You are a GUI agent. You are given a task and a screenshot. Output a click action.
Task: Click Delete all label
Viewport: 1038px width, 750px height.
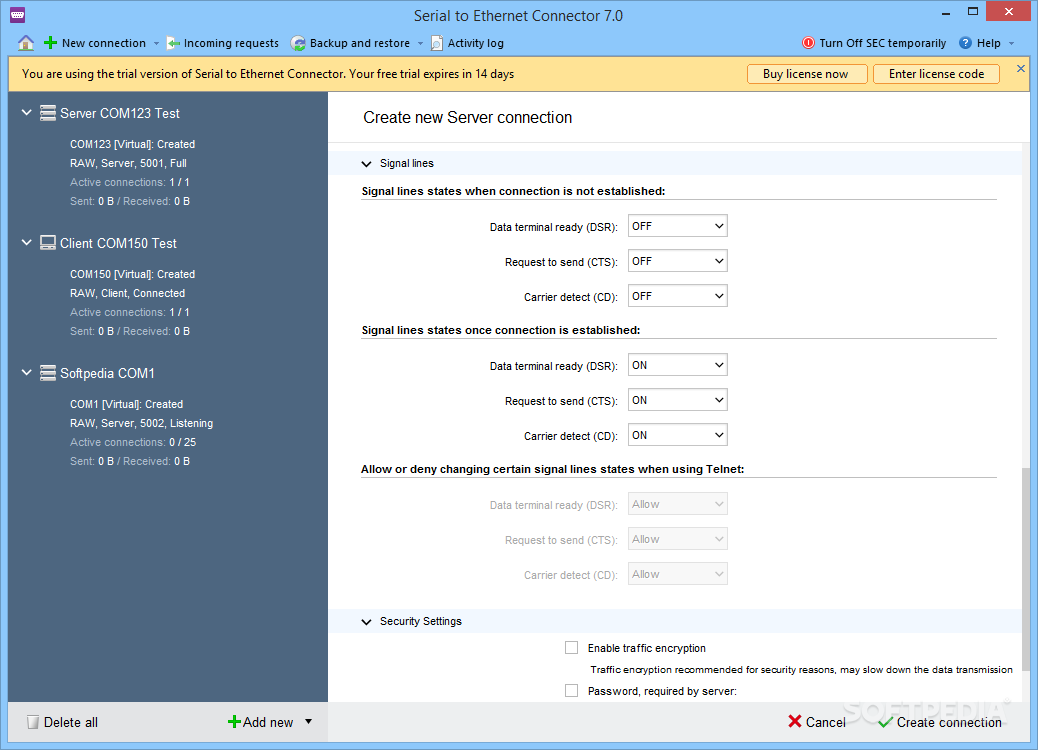point(71,722)
